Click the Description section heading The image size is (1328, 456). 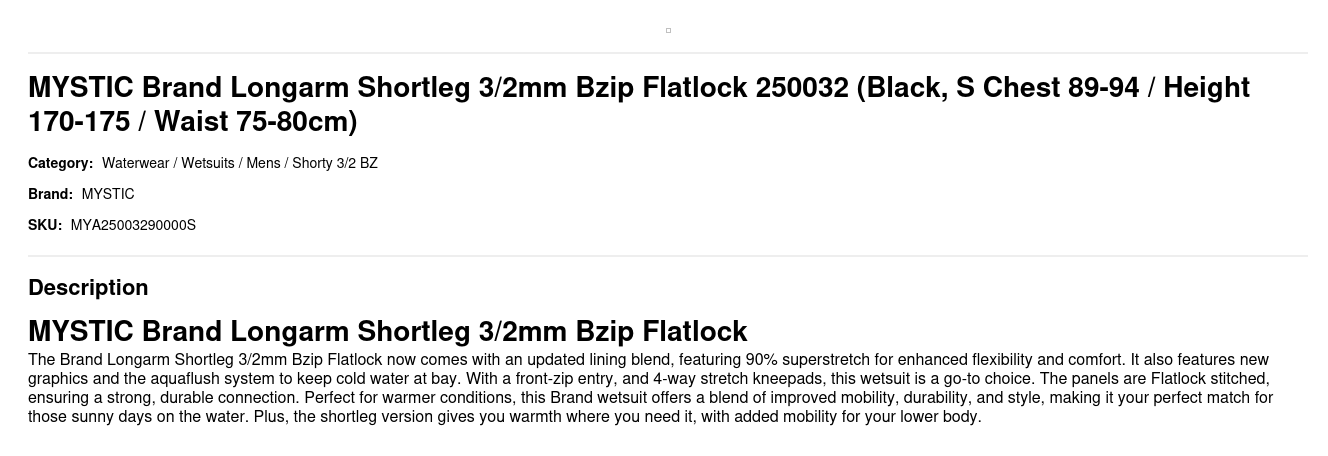pyautogui.click(x=88, y=287)
